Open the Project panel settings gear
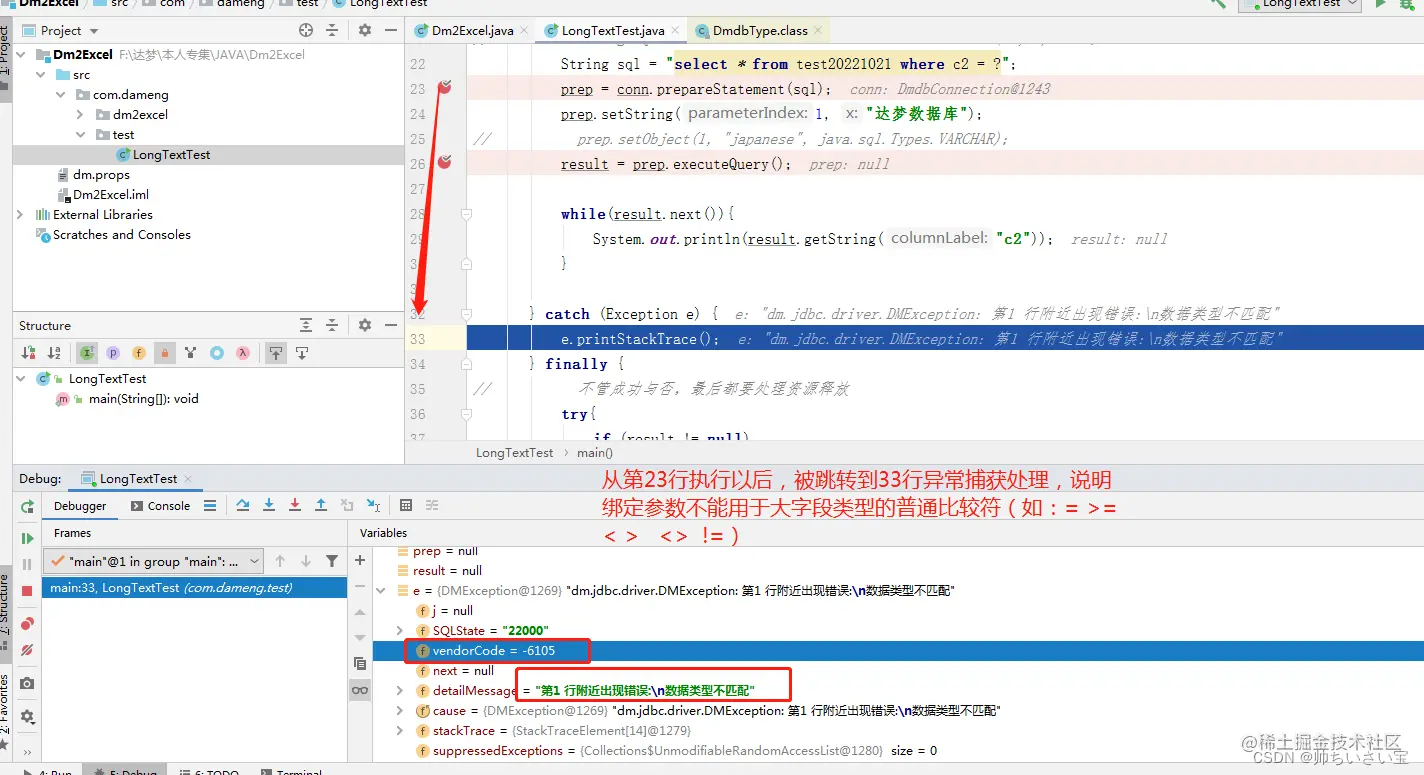 point(365,31)
